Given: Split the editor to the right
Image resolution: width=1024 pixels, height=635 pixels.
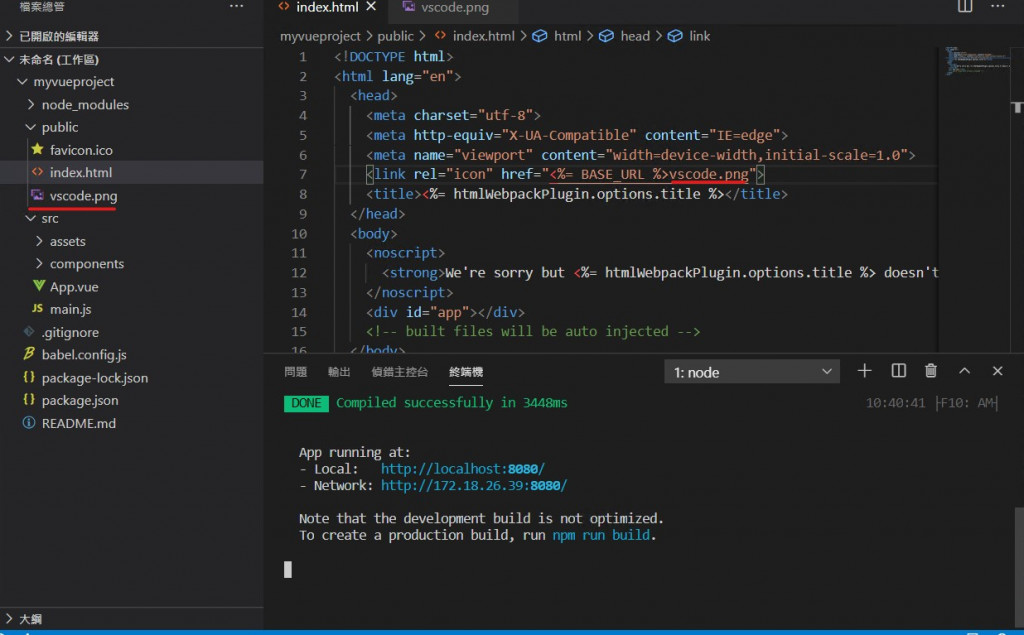Looking at the screenshot, I should [x=965, y=6].
